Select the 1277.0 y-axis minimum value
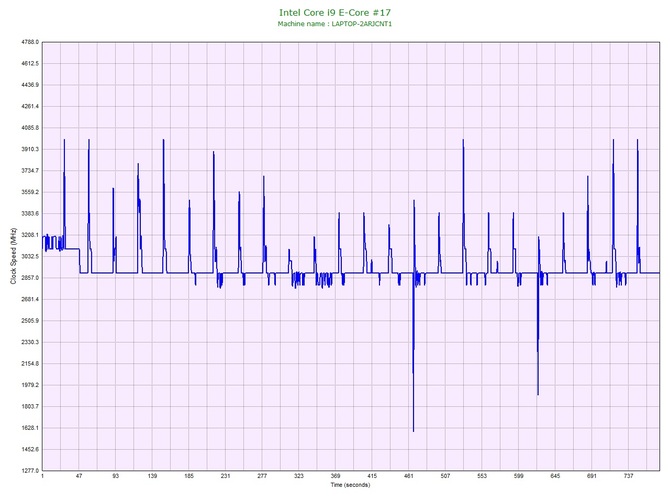The height and width of the screenshot is (502, 670). coord(29,471)
